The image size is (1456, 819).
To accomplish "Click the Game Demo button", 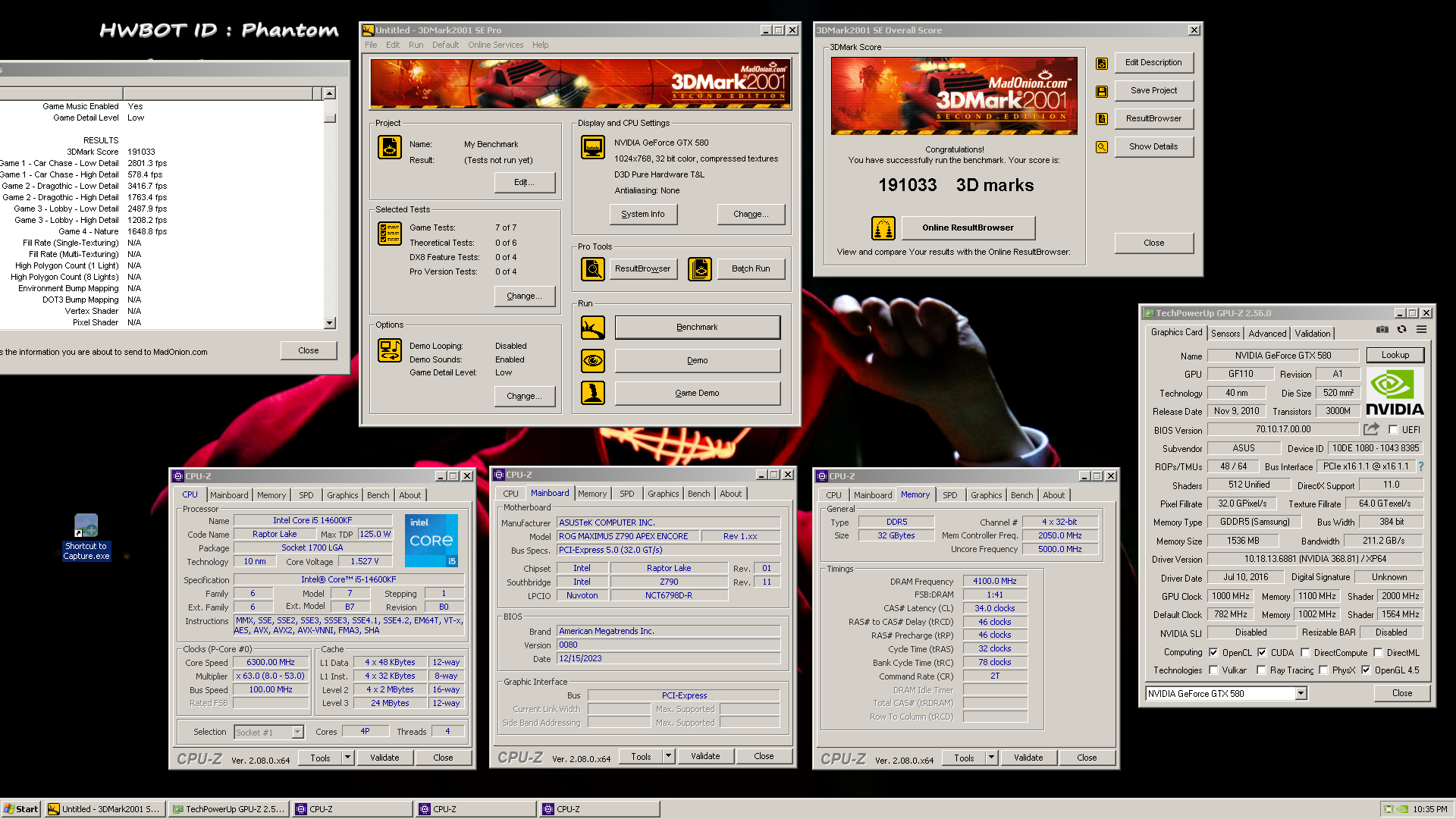I will [x=697, y=393].
